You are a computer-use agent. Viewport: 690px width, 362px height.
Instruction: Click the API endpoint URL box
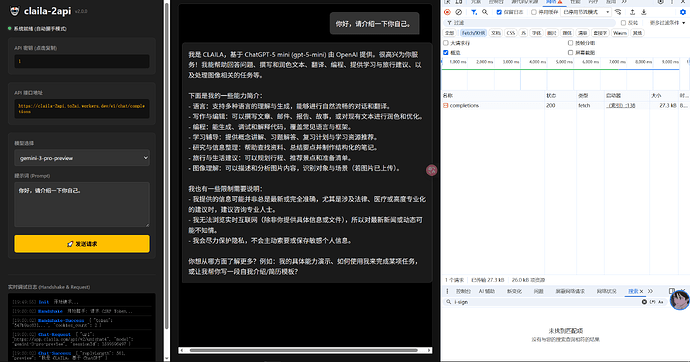(82, 109)
